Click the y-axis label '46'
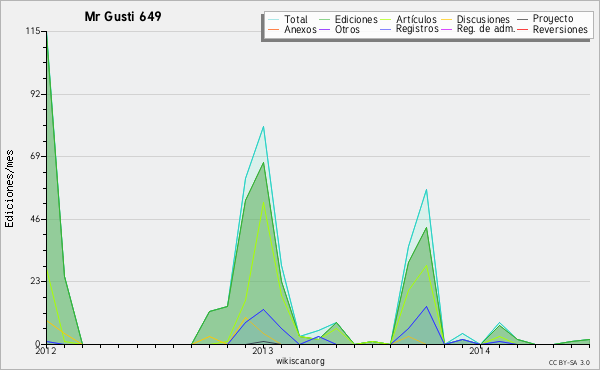 click(x=36, y=219)
